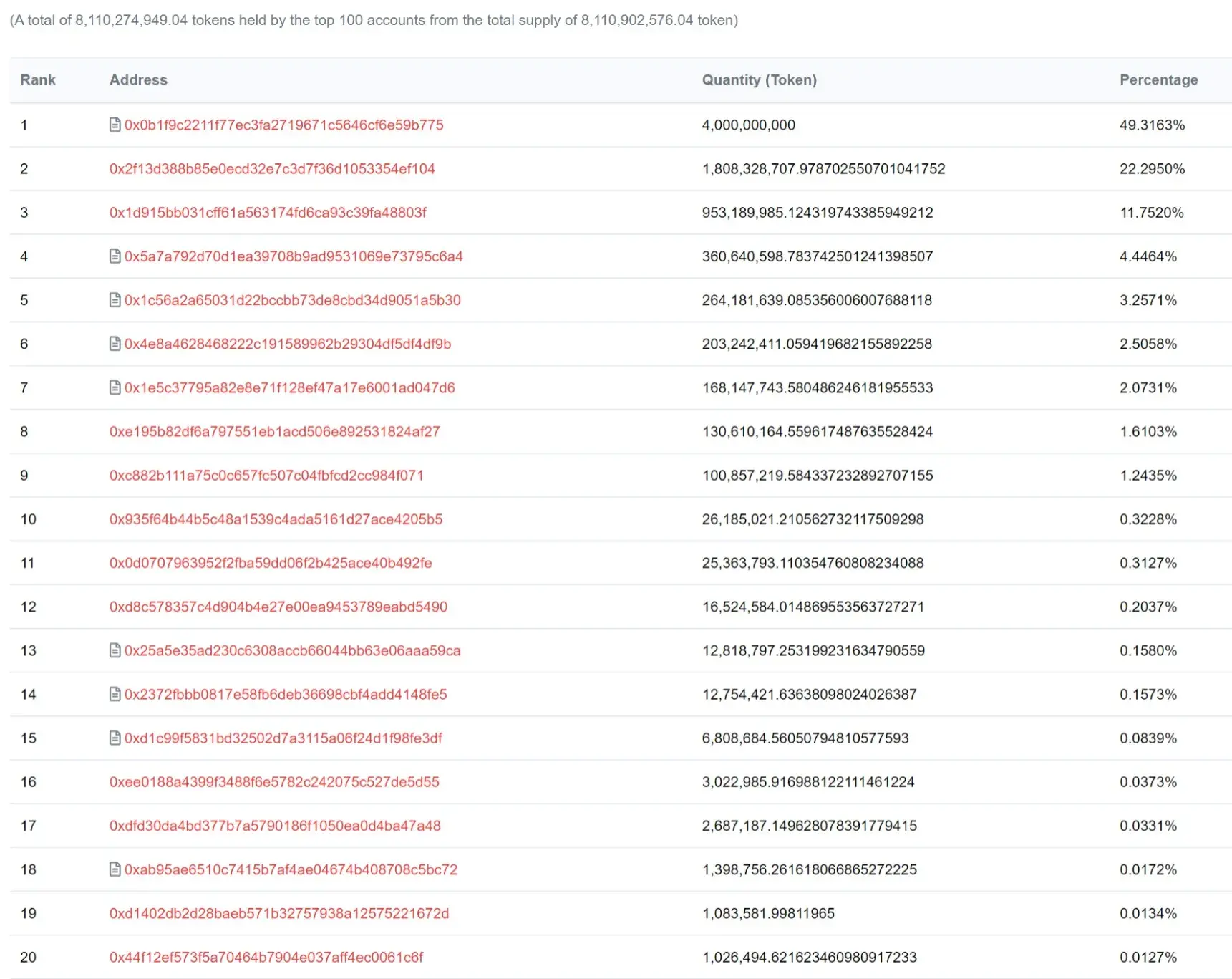Open rank 17 address 0xdfd30da4bd377b7a5790186f1050ea0d4ba47a48
The width and height of the screenshot is (1232, 979).
(x=275, y=826)
